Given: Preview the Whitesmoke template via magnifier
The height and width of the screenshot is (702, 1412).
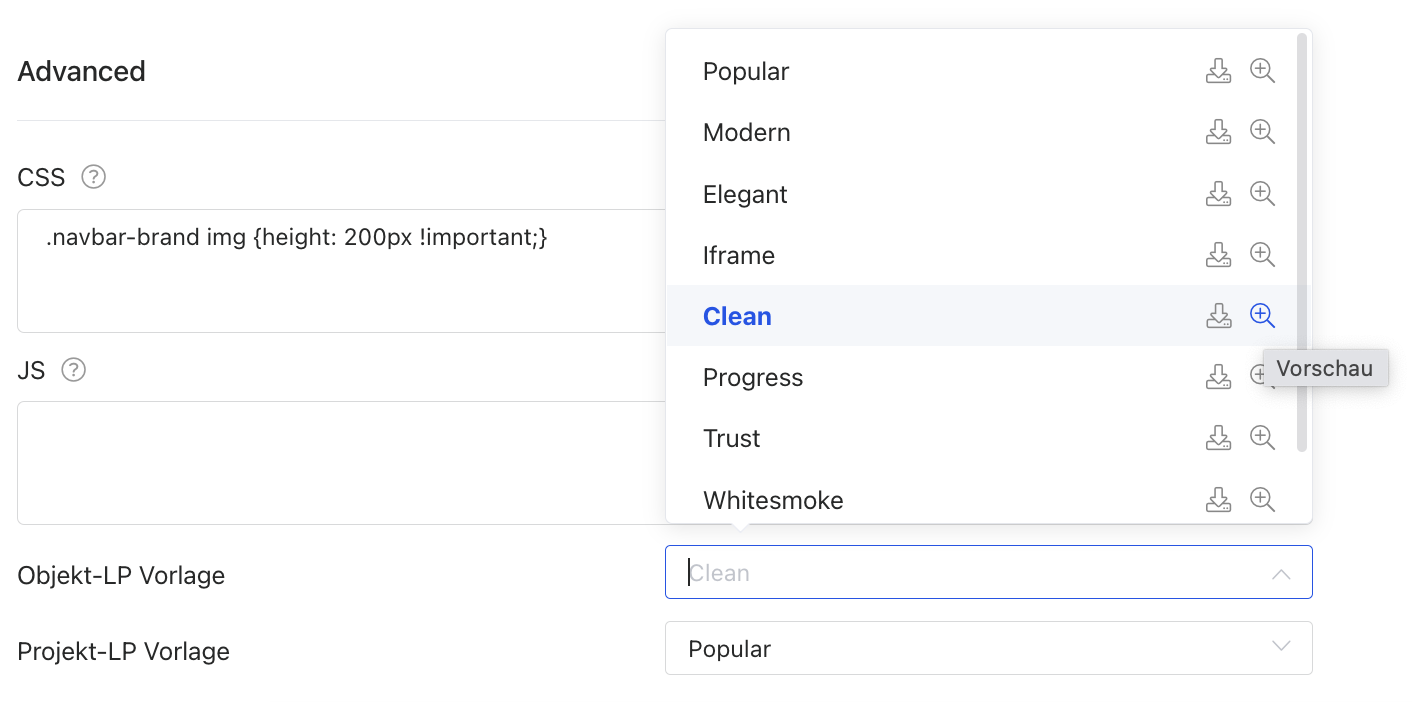Looking at the screenshot, I should pos(1262,499).
